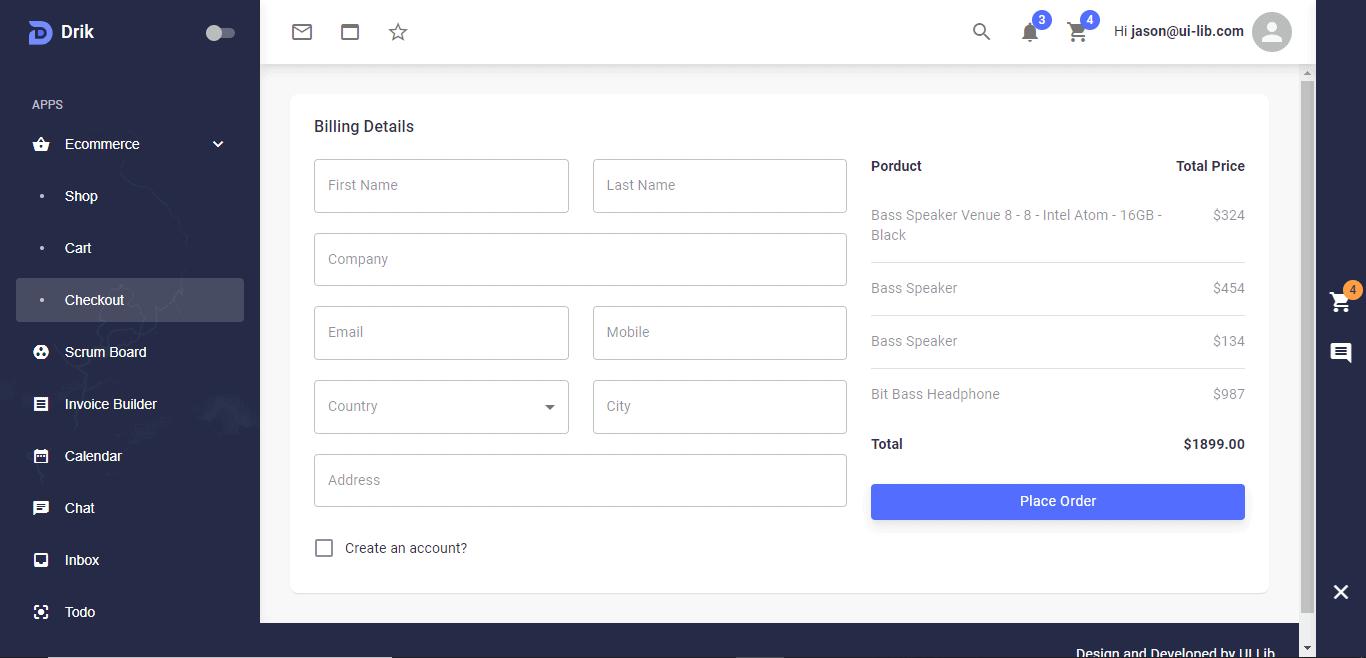Collapse the Ecommerce menu chevron
The height and width of the screenshot is (658, 1366).
point(218,144)
